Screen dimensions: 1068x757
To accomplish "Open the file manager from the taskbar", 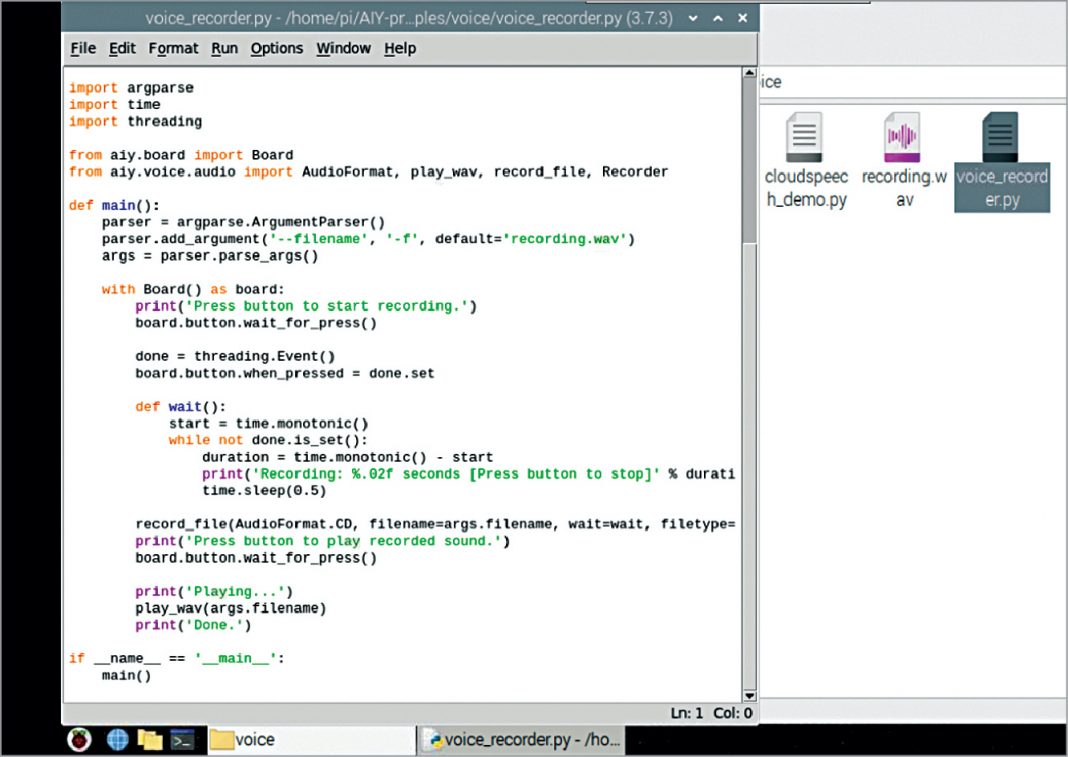I will click(x=149, y=740).
